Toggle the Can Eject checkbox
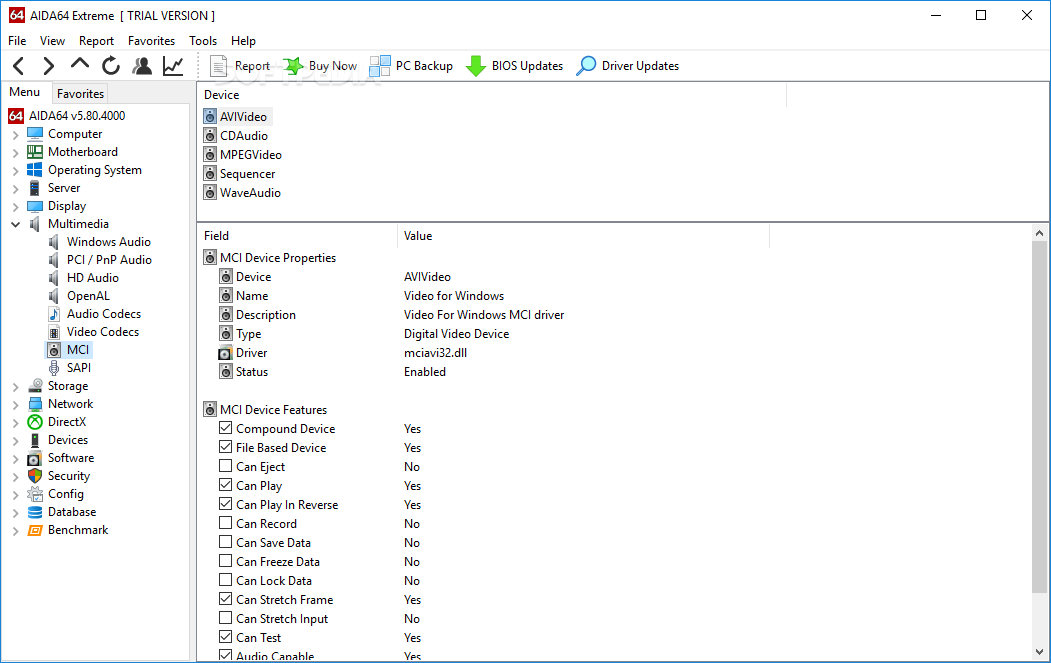The image size is (1051, 663). [226, 466]
